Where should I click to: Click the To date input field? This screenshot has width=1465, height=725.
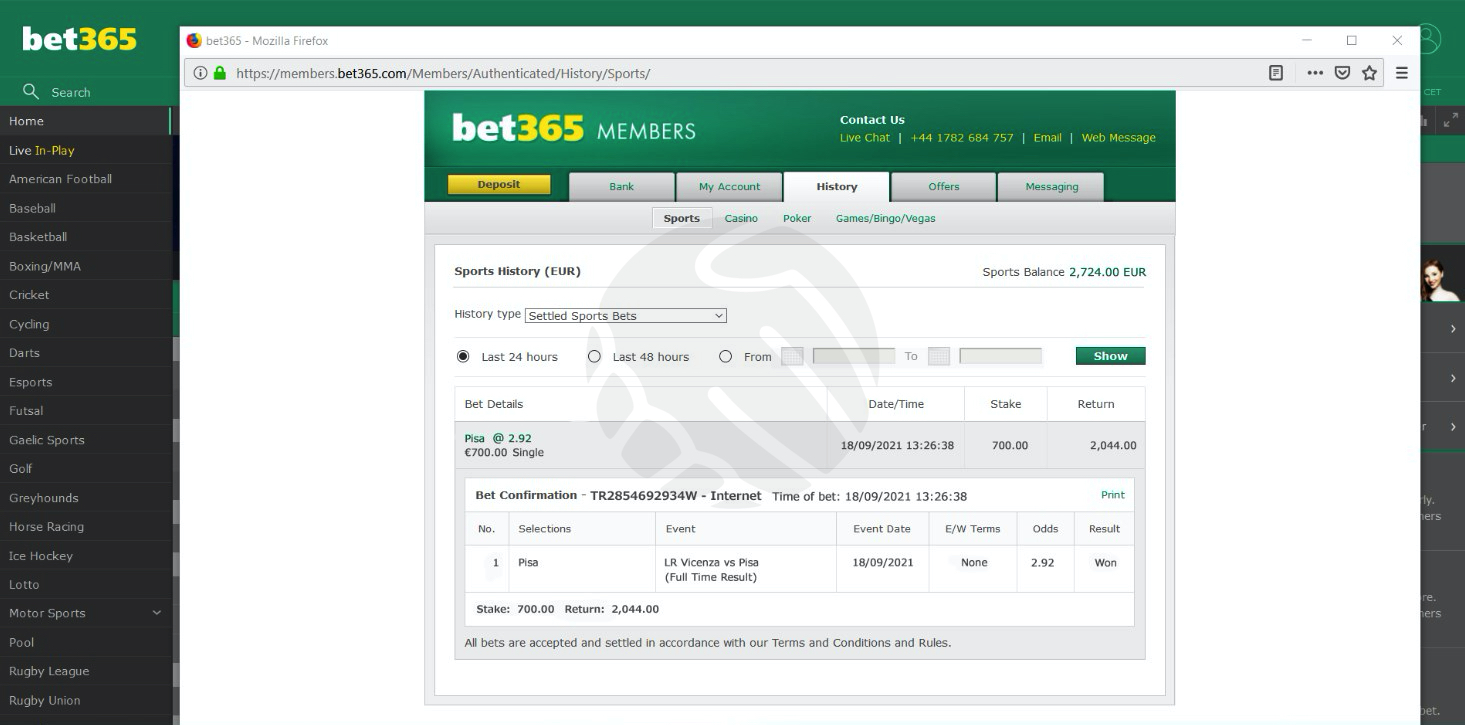[1000, 356]
